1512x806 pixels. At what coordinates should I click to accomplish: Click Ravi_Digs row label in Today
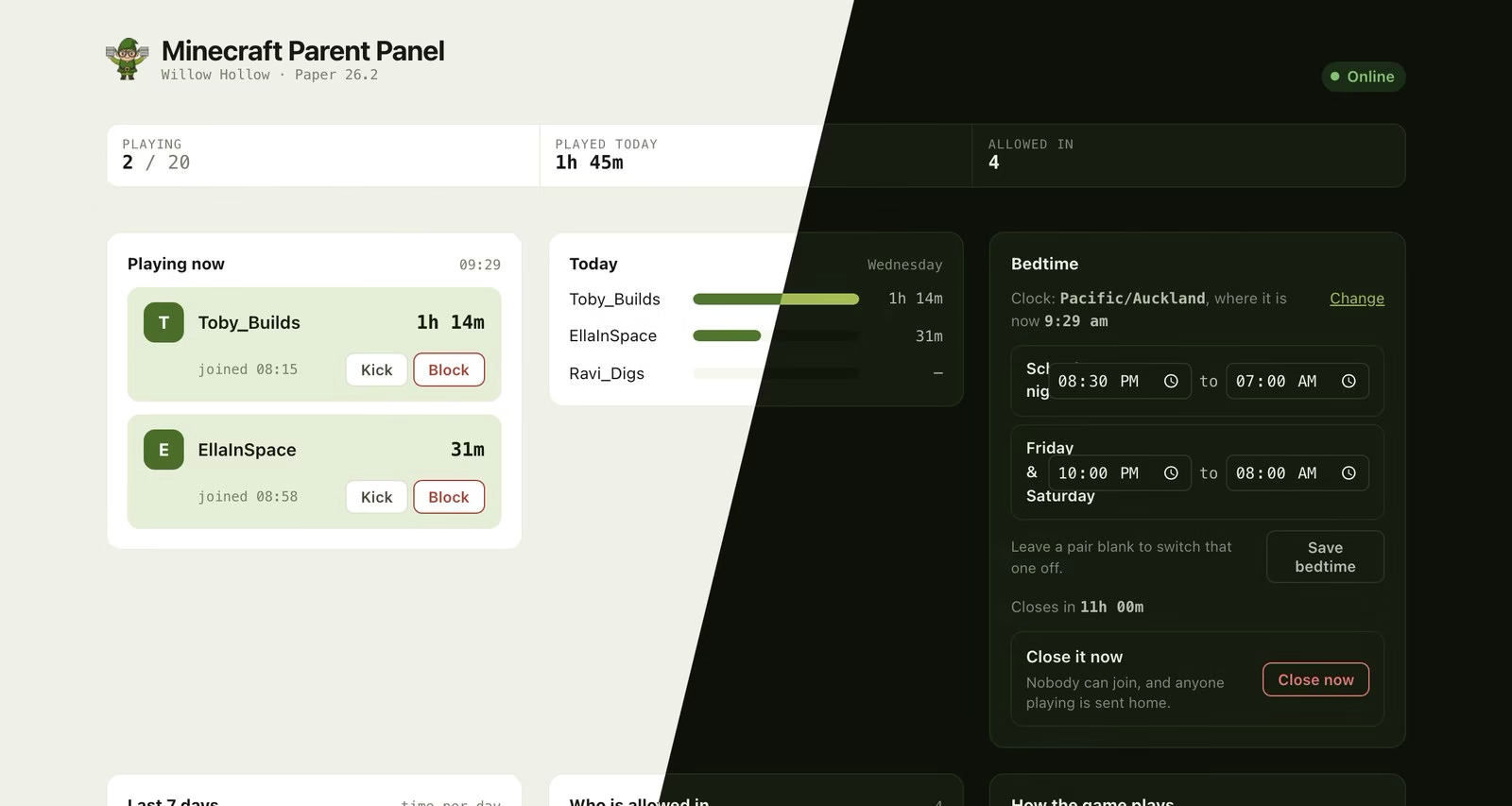pos(607,373)
